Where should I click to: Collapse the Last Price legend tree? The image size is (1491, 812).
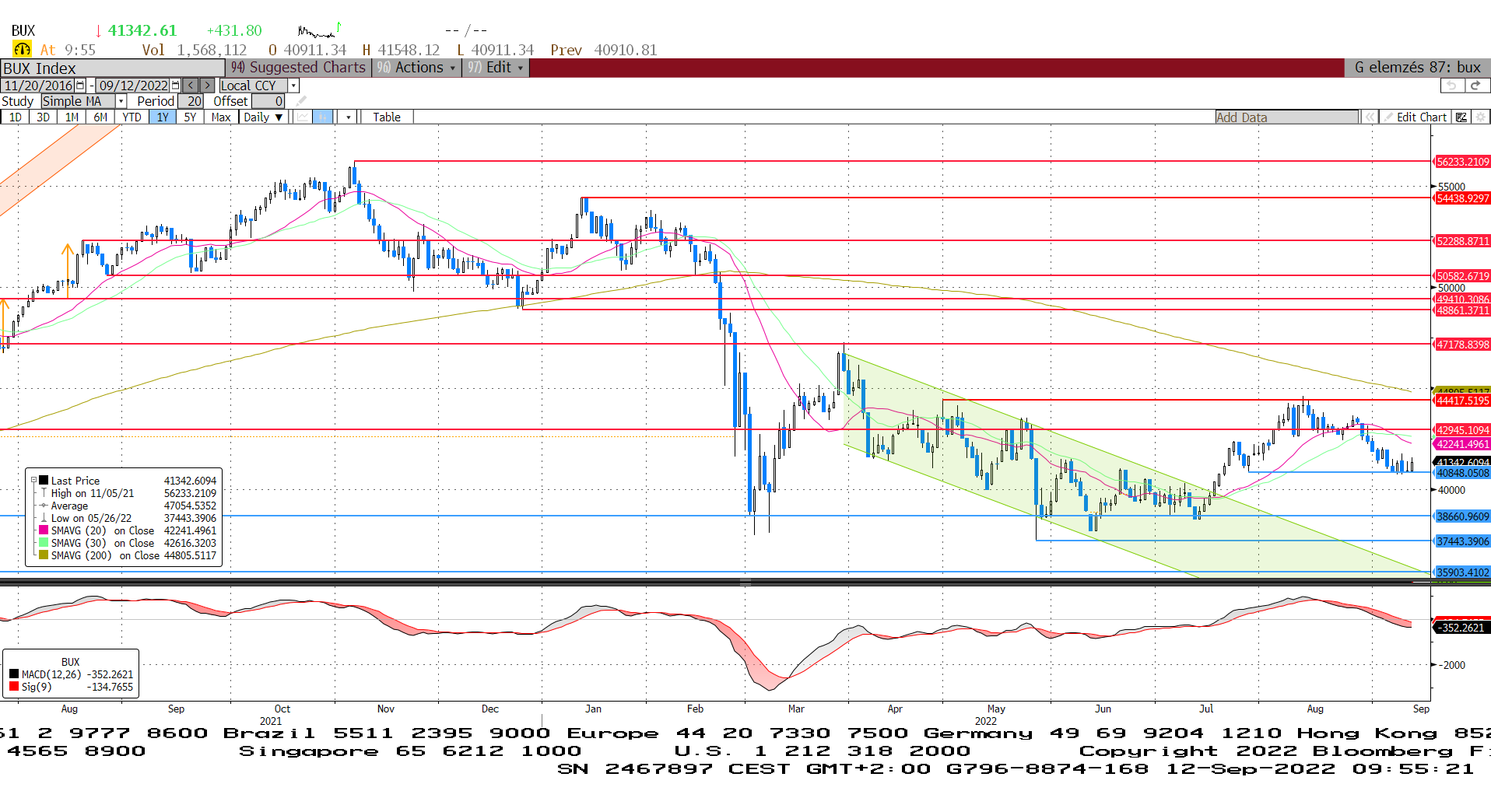tap(33, 481)
